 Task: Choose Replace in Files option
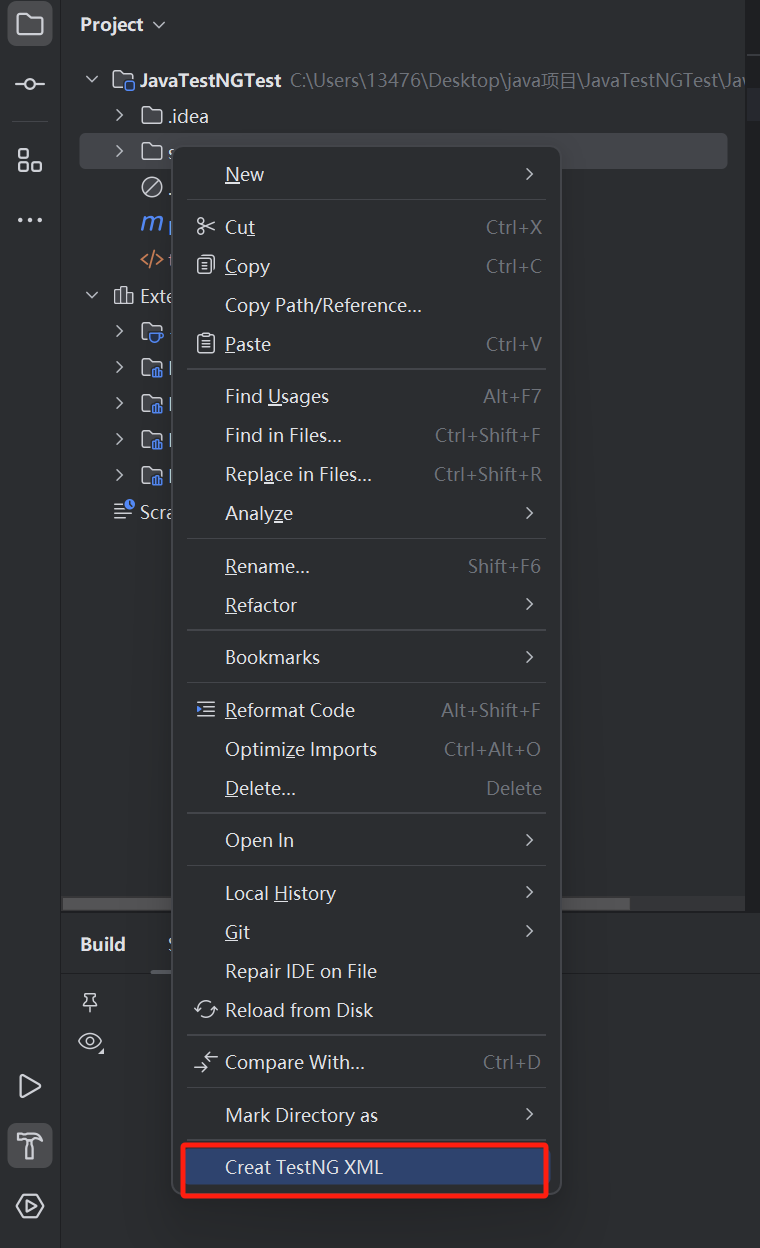pyautogui.click(x=366, y=474)
